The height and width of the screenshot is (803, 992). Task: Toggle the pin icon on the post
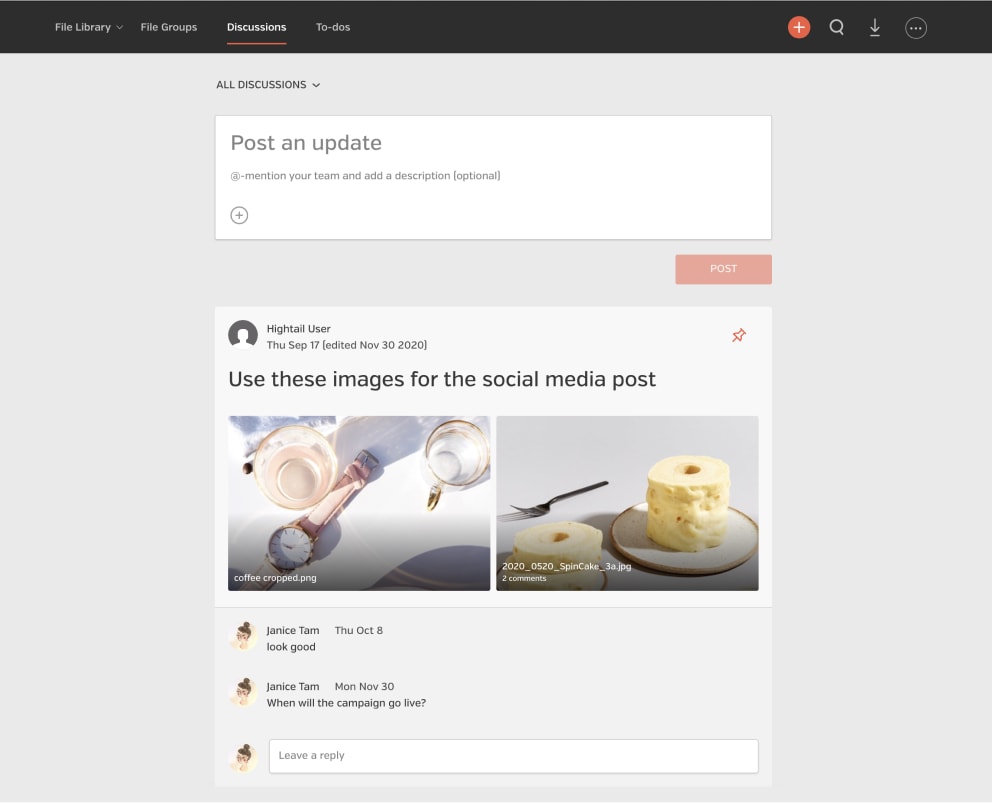tap(738, 336)
